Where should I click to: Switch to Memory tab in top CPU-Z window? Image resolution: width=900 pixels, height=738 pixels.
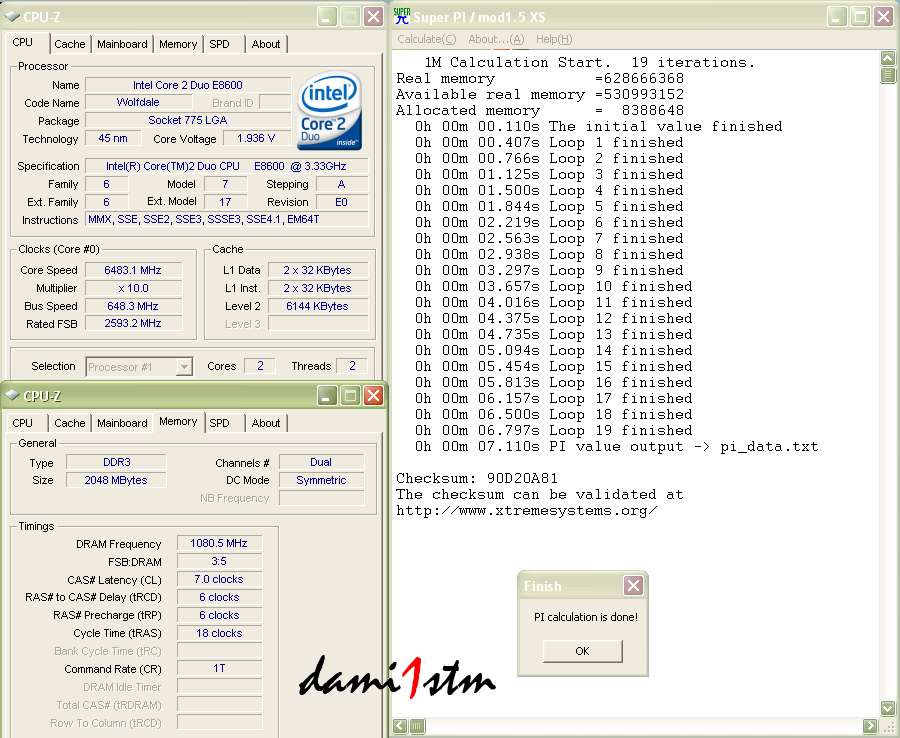(178, 44)
